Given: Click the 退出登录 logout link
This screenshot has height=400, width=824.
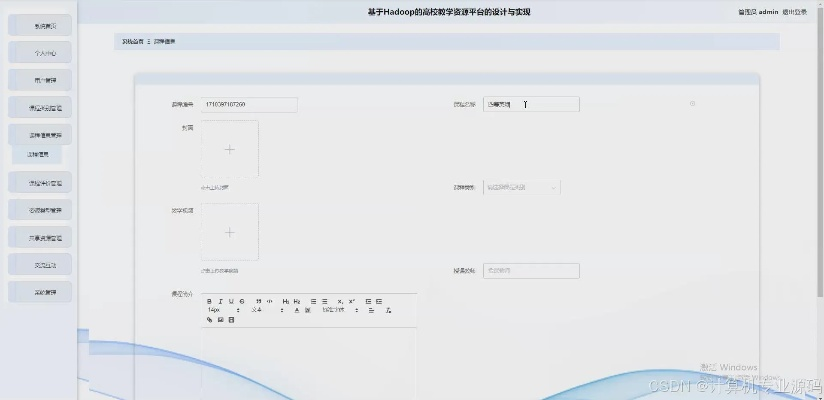Looking at the screenshot, I should pos(794,12).
